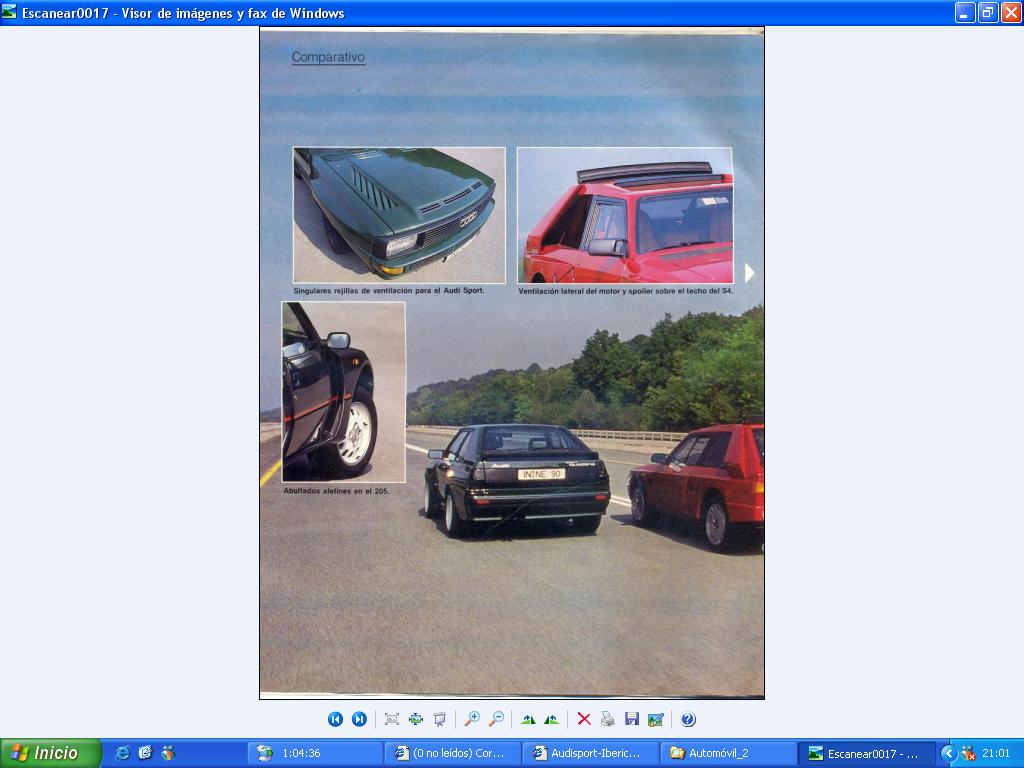The height and width of the screenshot is (768, 1024).
Task: Rotate the image clockwise
Action: 528,719
